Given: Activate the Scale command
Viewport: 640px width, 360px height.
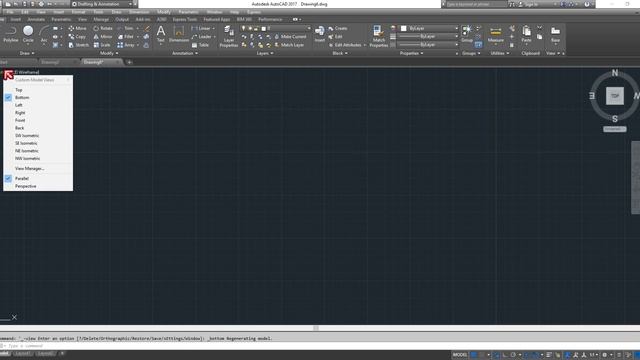Looking at the screenshot, I should [102, 45].
